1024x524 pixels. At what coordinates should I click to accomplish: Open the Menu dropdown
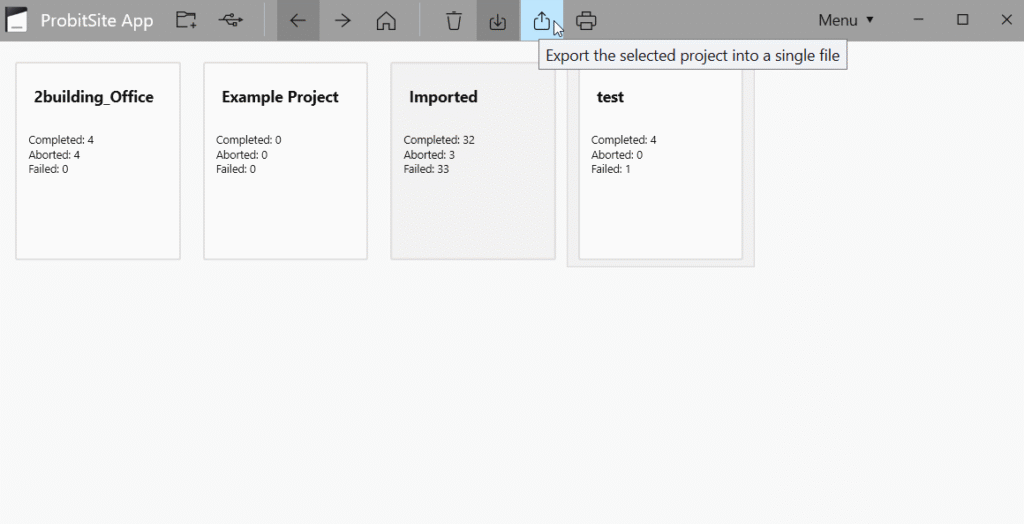point(846,20)
